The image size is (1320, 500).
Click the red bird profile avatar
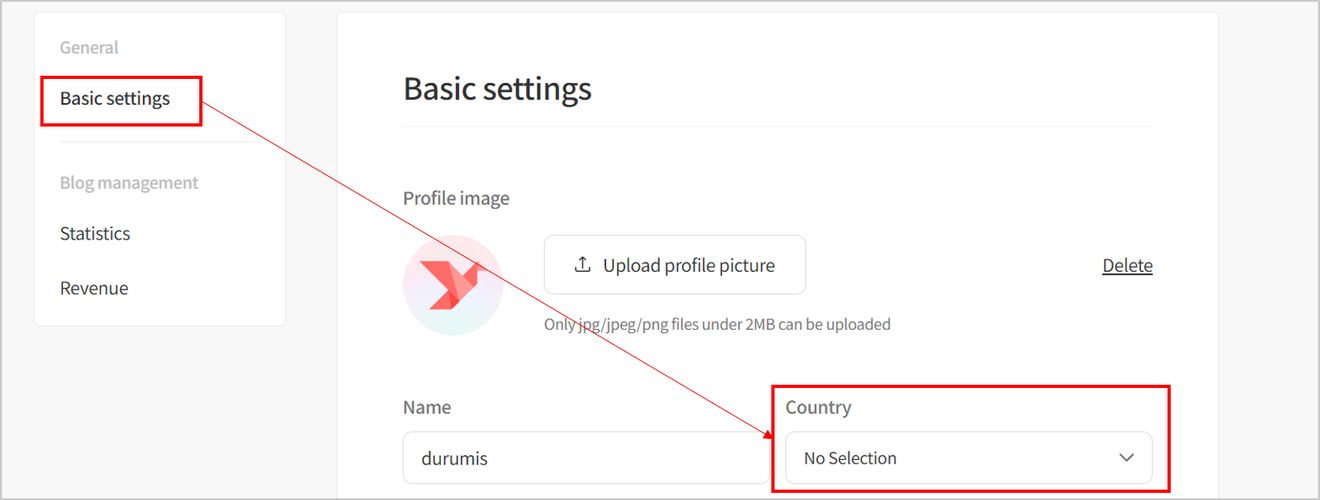coord(453,285)
